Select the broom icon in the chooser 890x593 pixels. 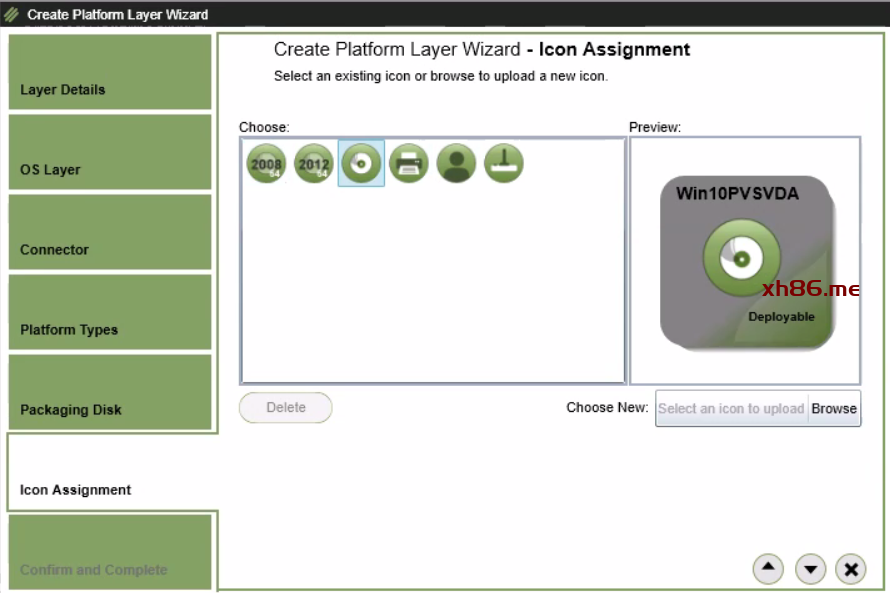504,163
